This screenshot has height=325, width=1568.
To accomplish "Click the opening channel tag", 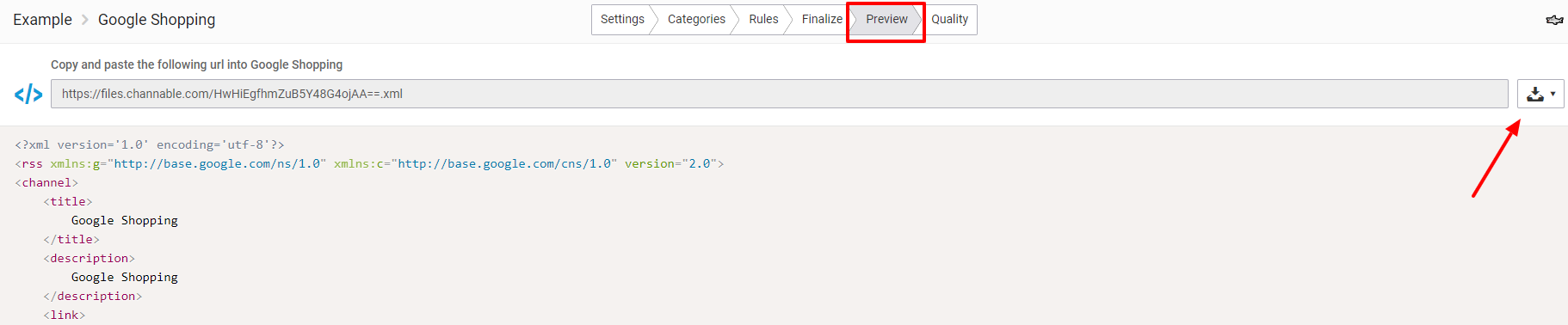I will [x=46, y=182].
